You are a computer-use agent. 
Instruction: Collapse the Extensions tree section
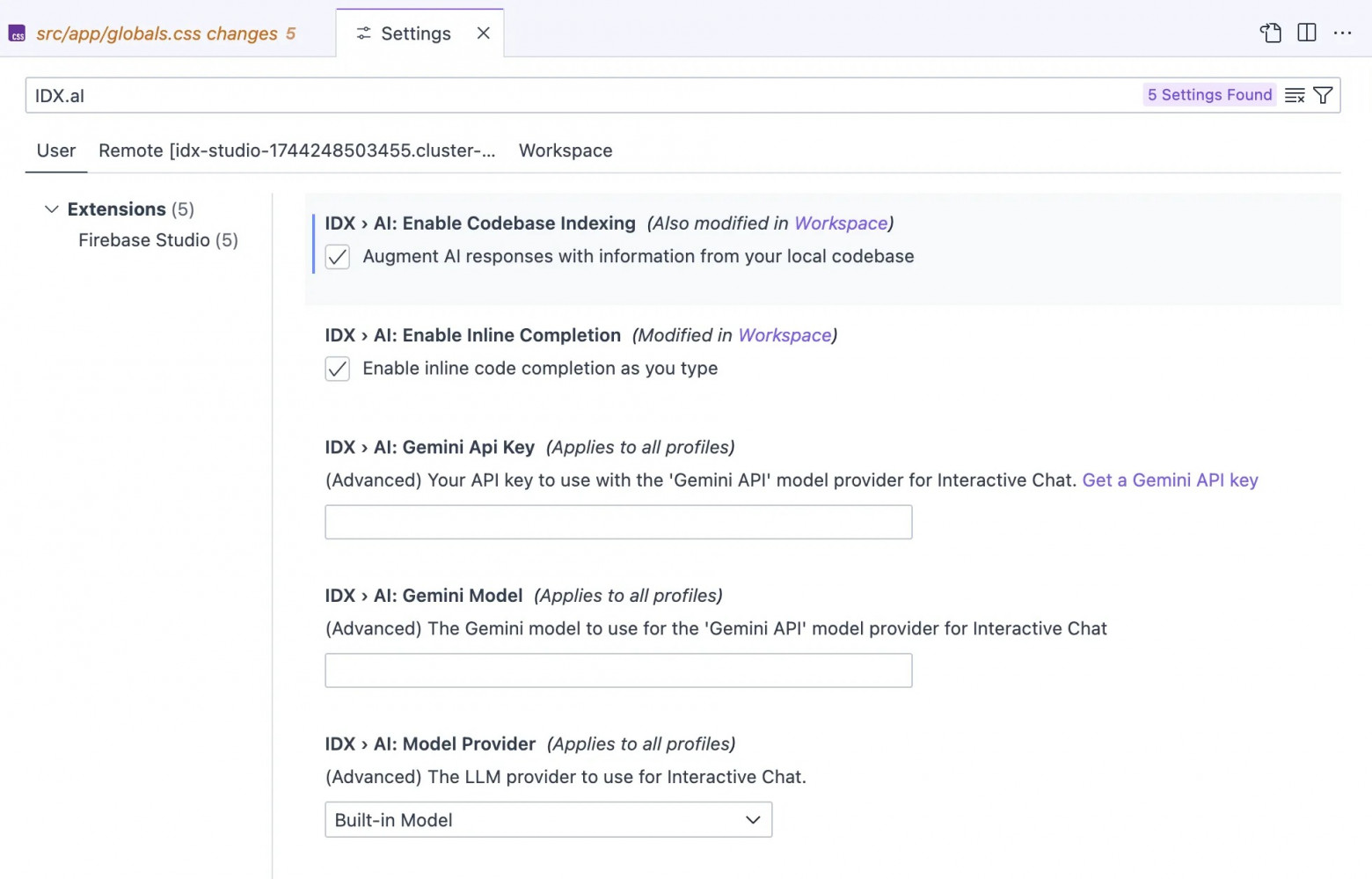tap(52, 209)
